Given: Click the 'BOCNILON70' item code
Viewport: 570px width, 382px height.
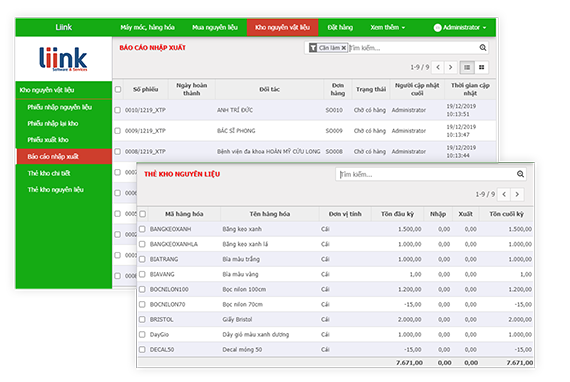Looking at the screenshot, I should pyautogui.click(x=168, y=305).
